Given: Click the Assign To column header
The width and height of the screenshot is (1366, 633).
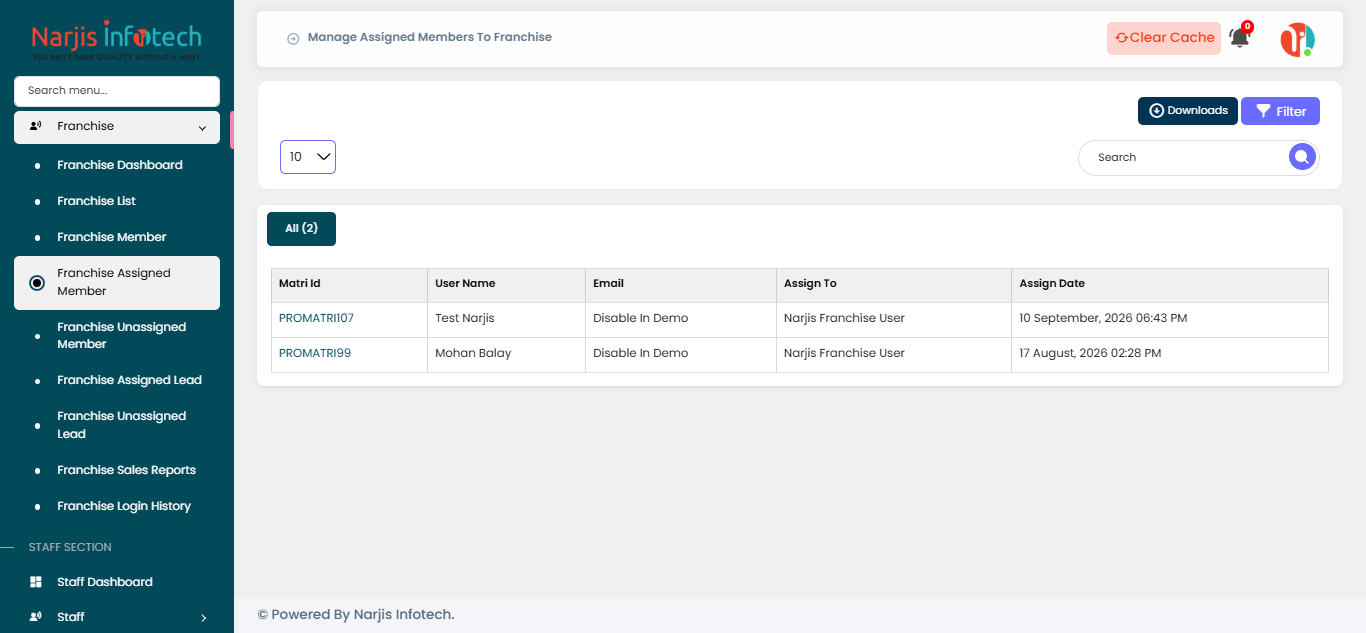Looking at the screenshot, I should point(894,285).
